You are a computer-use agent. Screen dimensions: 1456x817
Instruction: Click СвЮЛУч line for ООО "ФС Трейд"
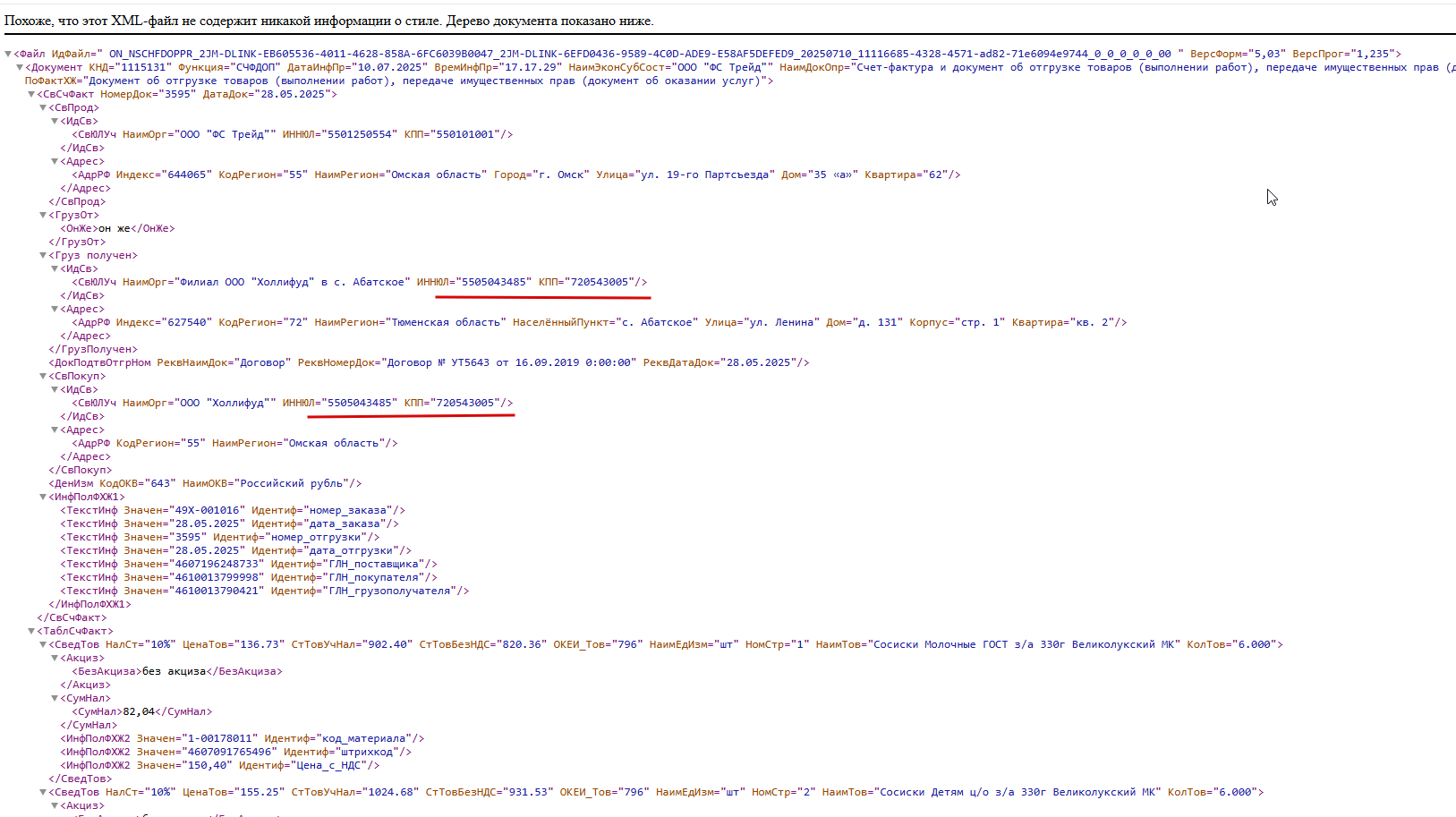tap(293, 134)
